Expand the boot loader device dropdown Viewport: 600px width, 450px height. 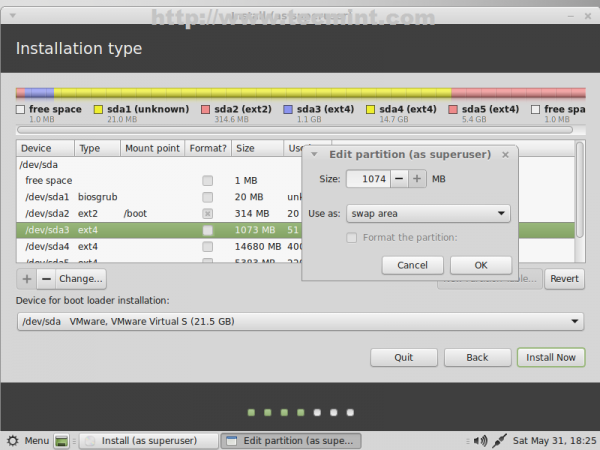pyautogui.click(x=300, y=321)
